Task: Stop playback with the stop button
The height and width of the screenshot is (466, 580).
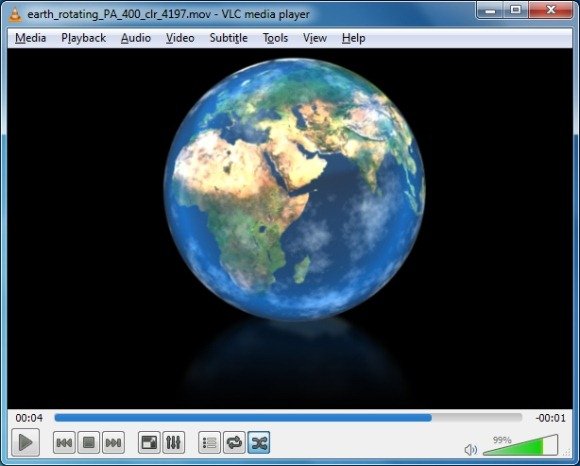Action: pyautogui.click(x=89, y=442)
